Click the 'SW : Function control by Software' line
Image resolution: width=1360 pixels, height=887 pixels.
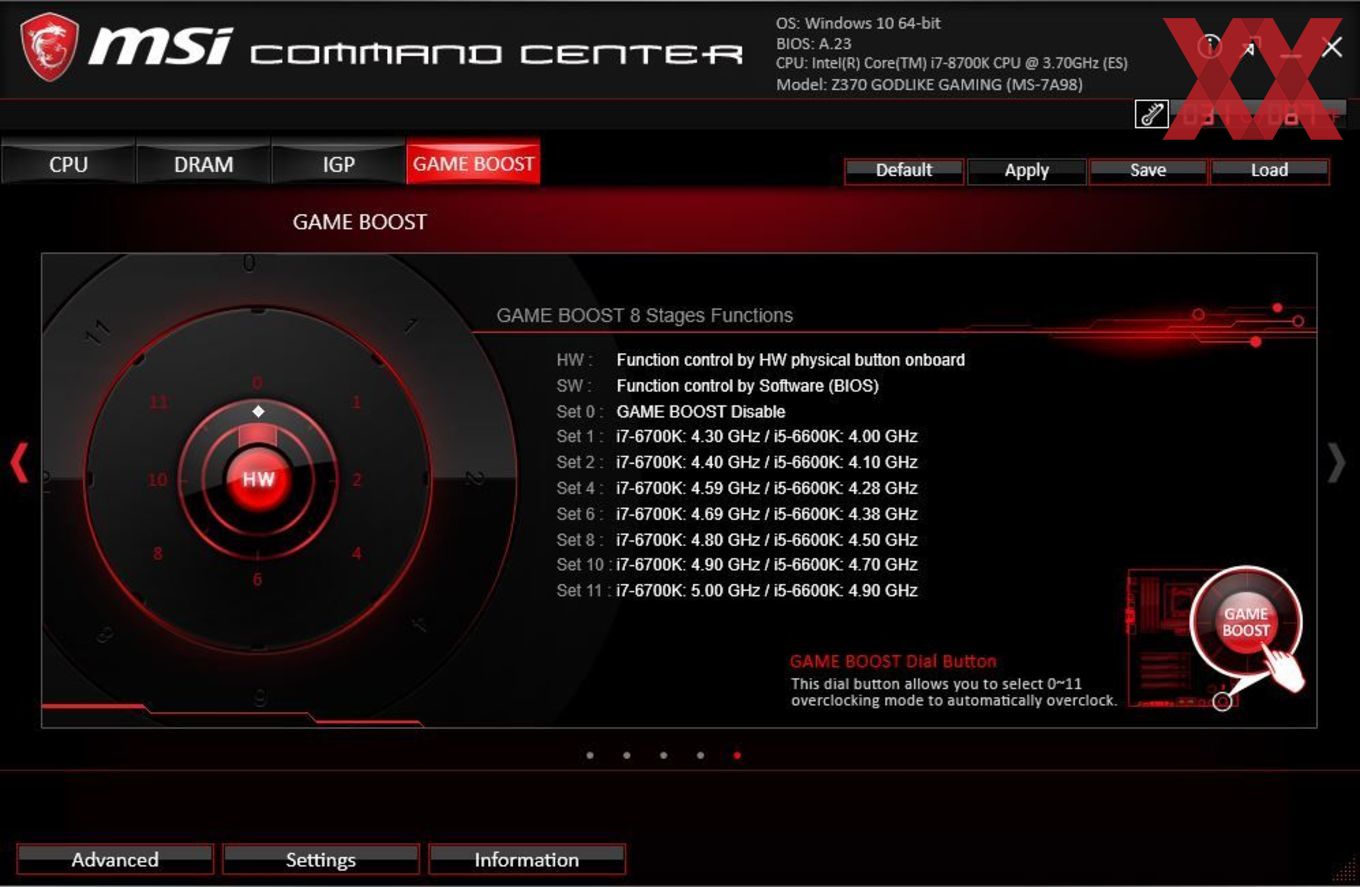click(x=718, y=385)
